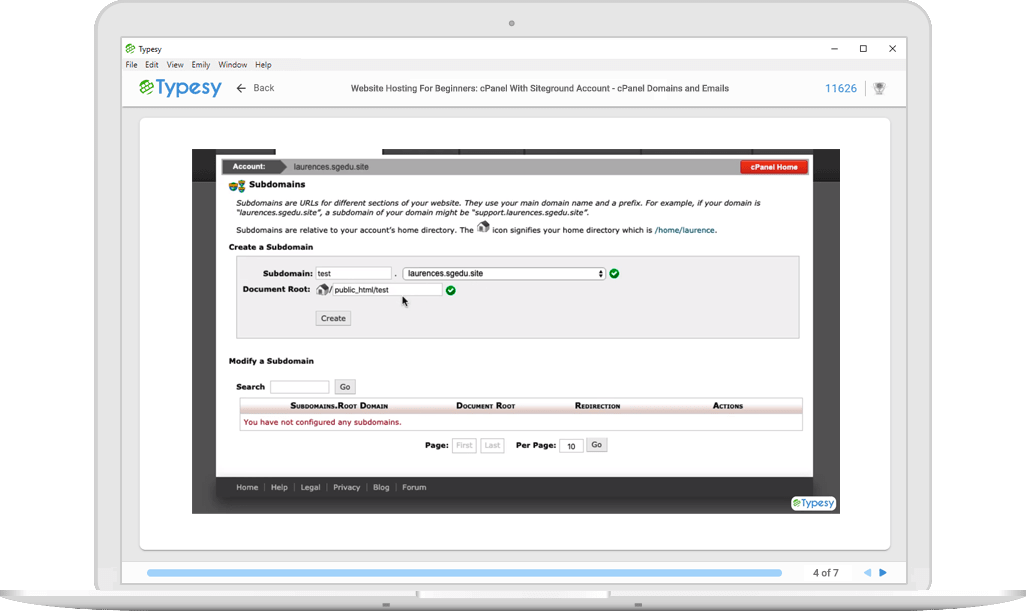
Task: Click the green checkmark beside the domain dropdown
Action: point(614,273)
